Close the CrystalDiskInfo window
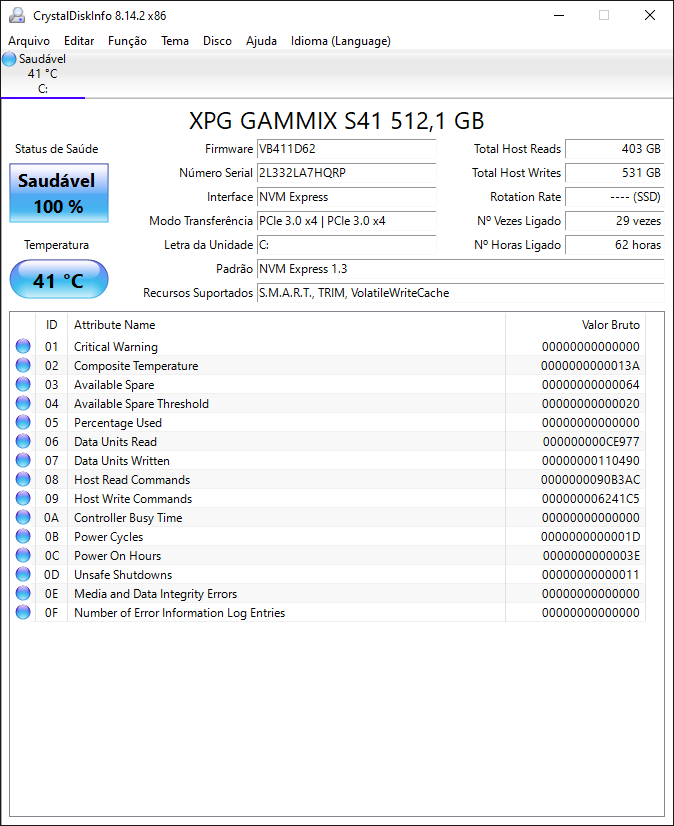The height and width of the screenshot is (826, 674). [650, 15]
